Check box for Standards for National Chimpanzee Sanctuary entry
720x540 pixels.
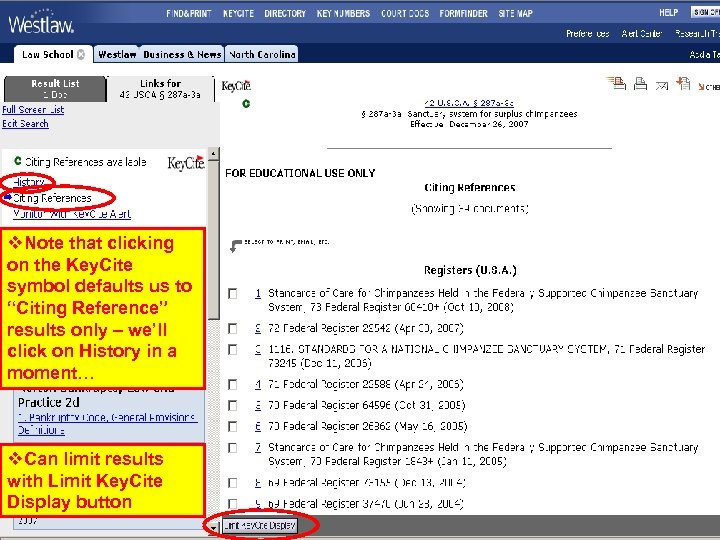coord(233,350)
